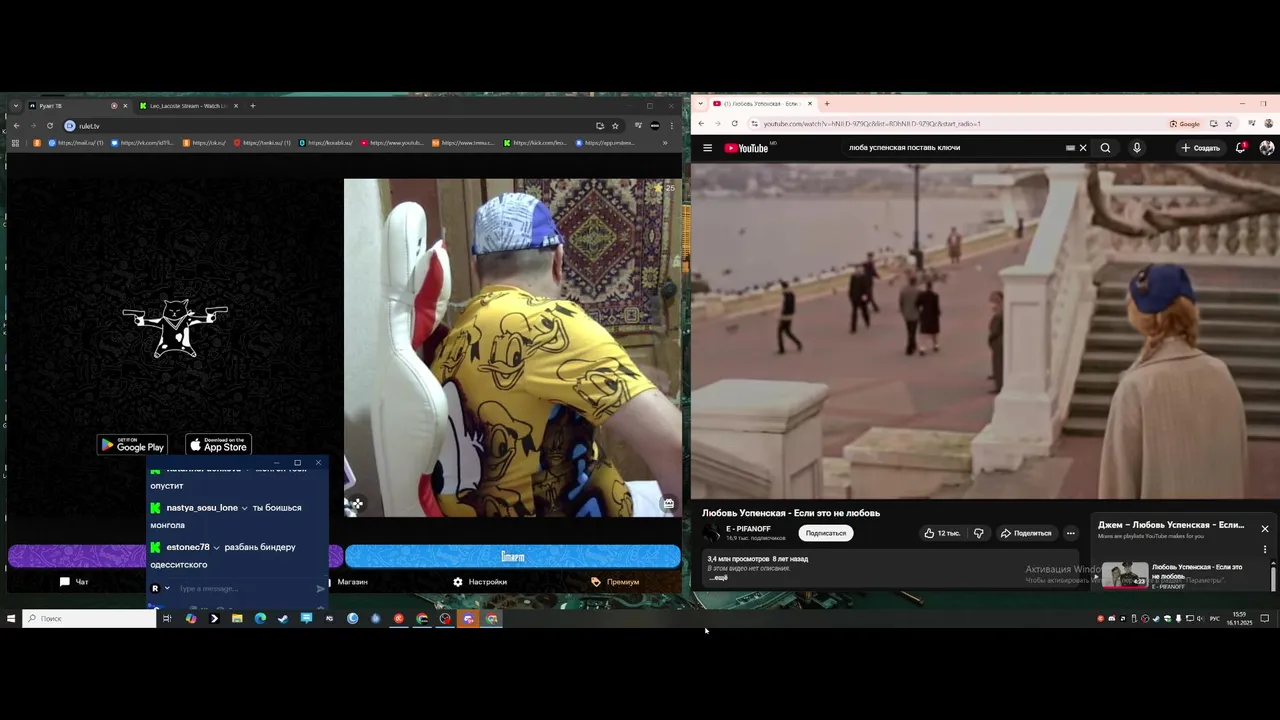
Task: Start YouTube voice search with microphone
Action: 1136,148
